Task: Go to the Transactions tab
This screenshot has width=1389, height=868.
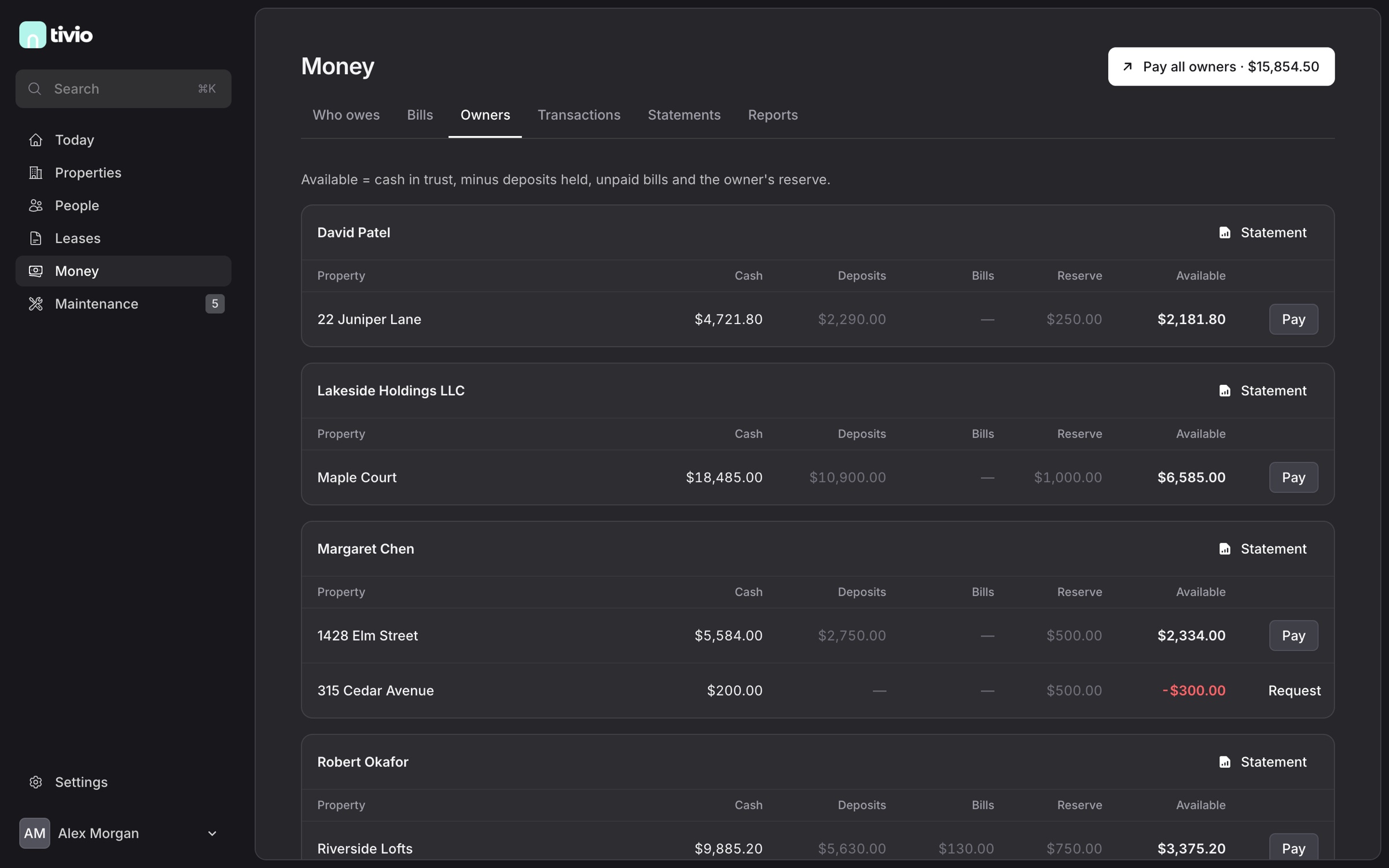Action: click(579, 115)
